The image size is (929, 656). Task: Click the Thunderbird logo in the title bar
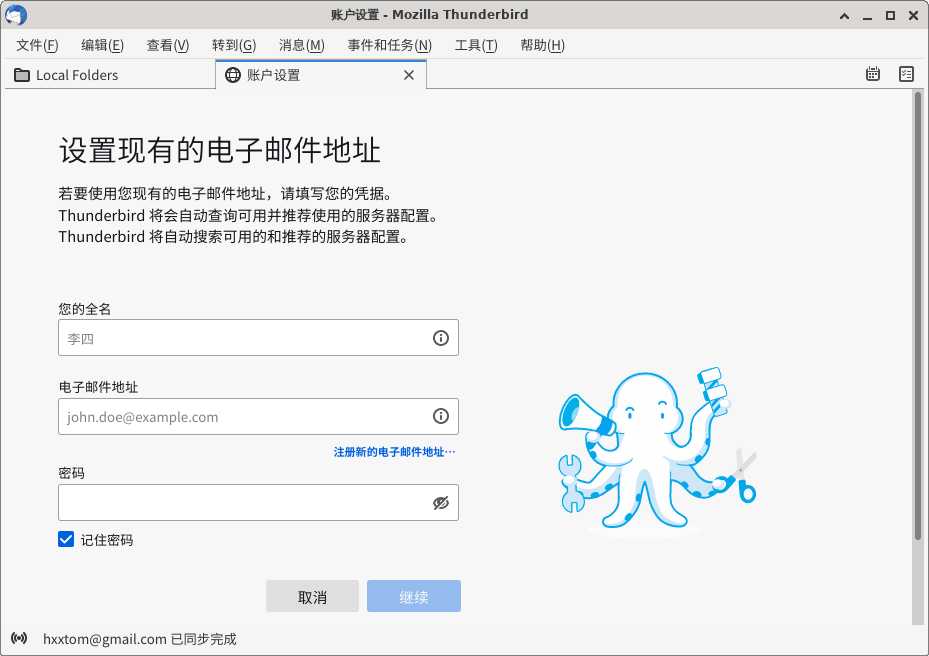tap(15, 15)
